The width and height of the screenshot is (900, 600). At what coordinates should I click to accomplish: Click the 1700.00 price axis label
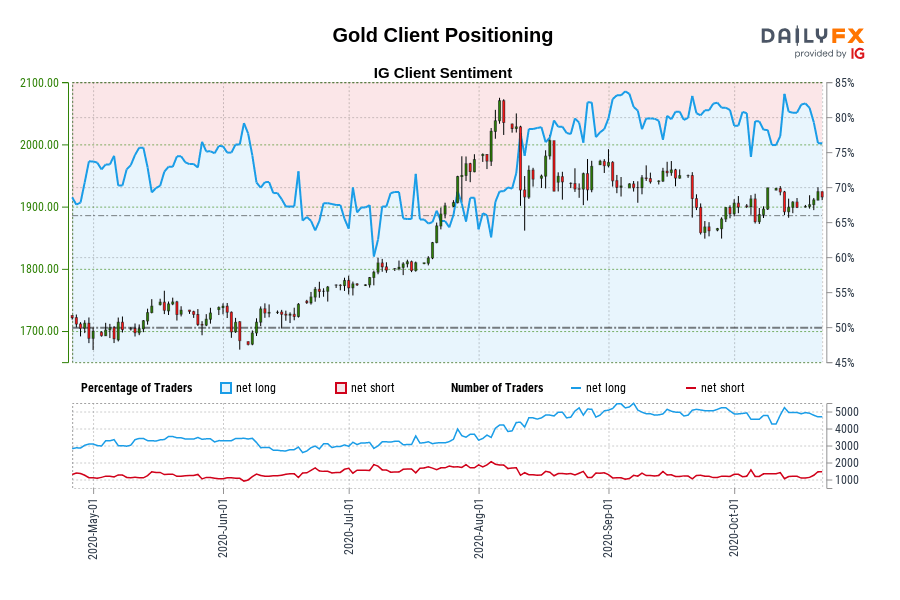40,331
